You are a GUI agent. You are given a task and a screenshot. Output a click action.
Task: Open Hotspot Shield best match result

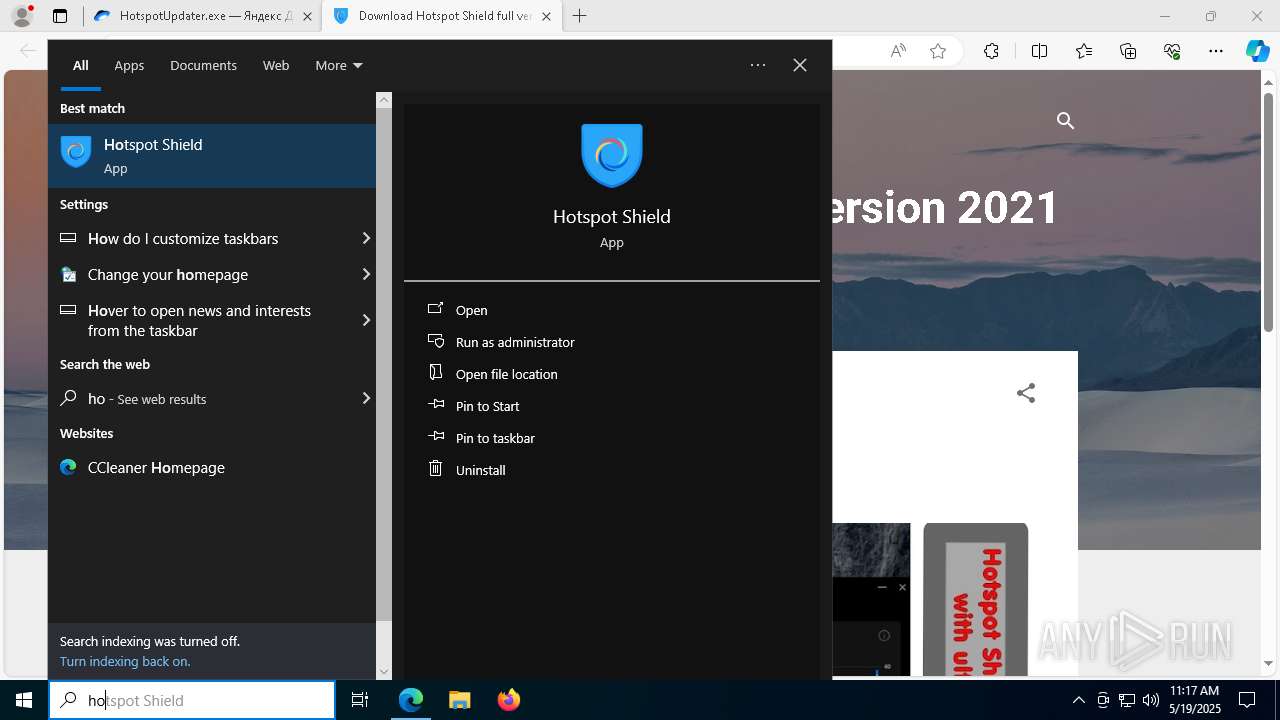point(212,156)
